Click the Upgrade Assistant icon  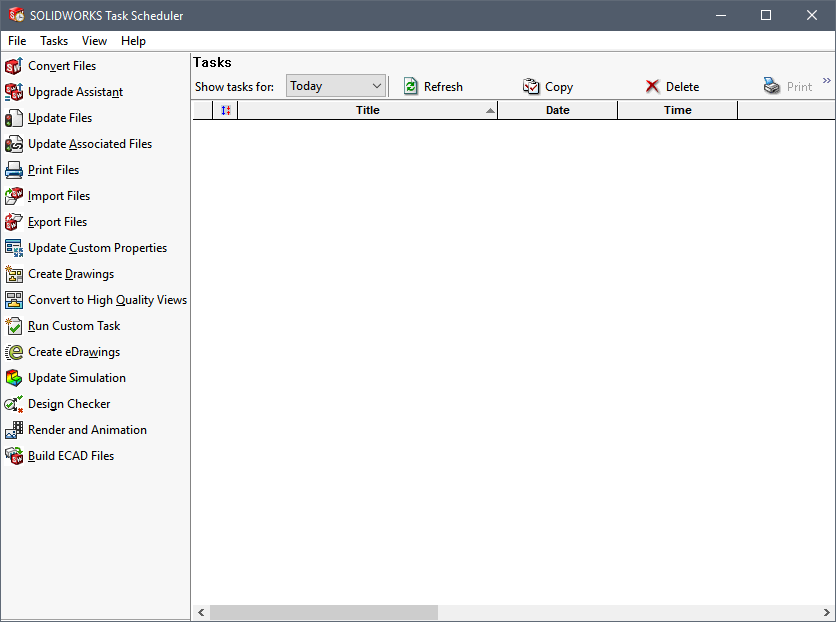[14, 92]
